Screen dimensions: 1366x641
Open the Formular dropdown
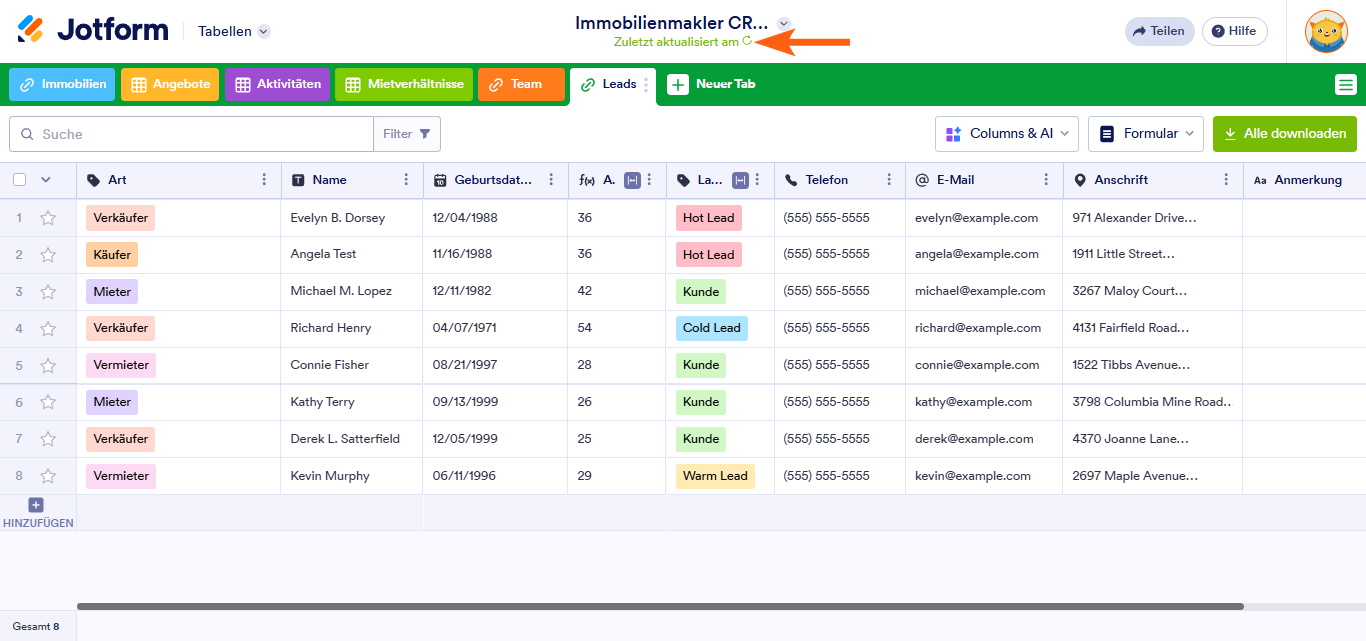pos(1146,134)
